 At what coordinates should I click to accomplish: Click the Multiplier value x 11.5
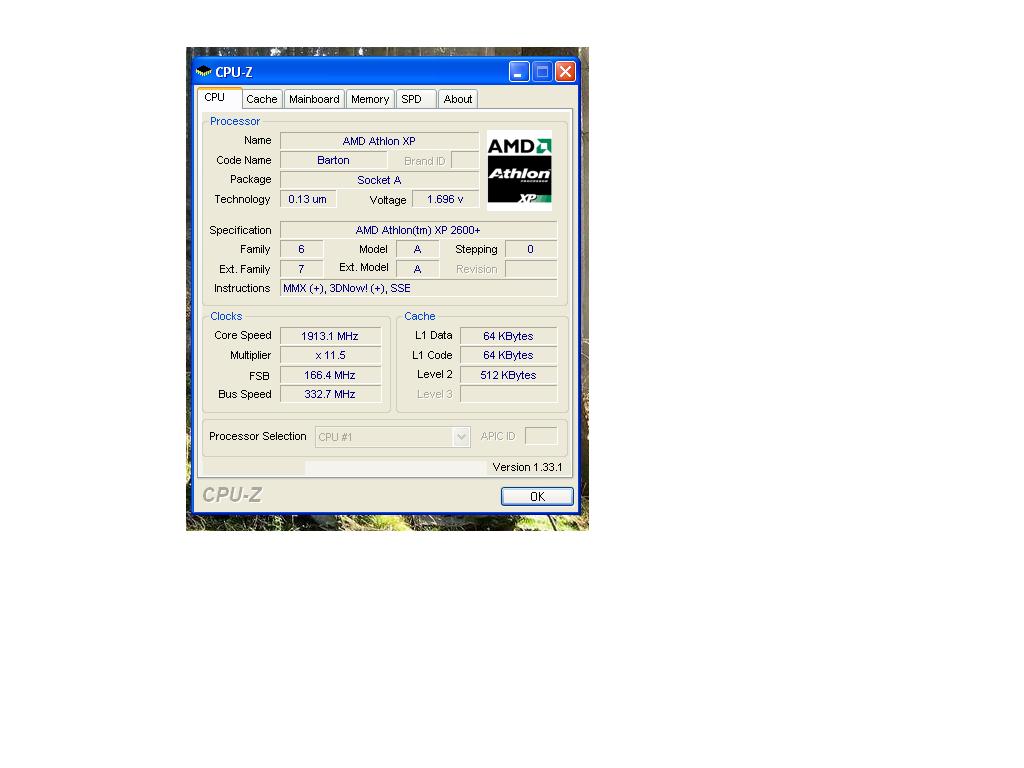tap(330, 355)
